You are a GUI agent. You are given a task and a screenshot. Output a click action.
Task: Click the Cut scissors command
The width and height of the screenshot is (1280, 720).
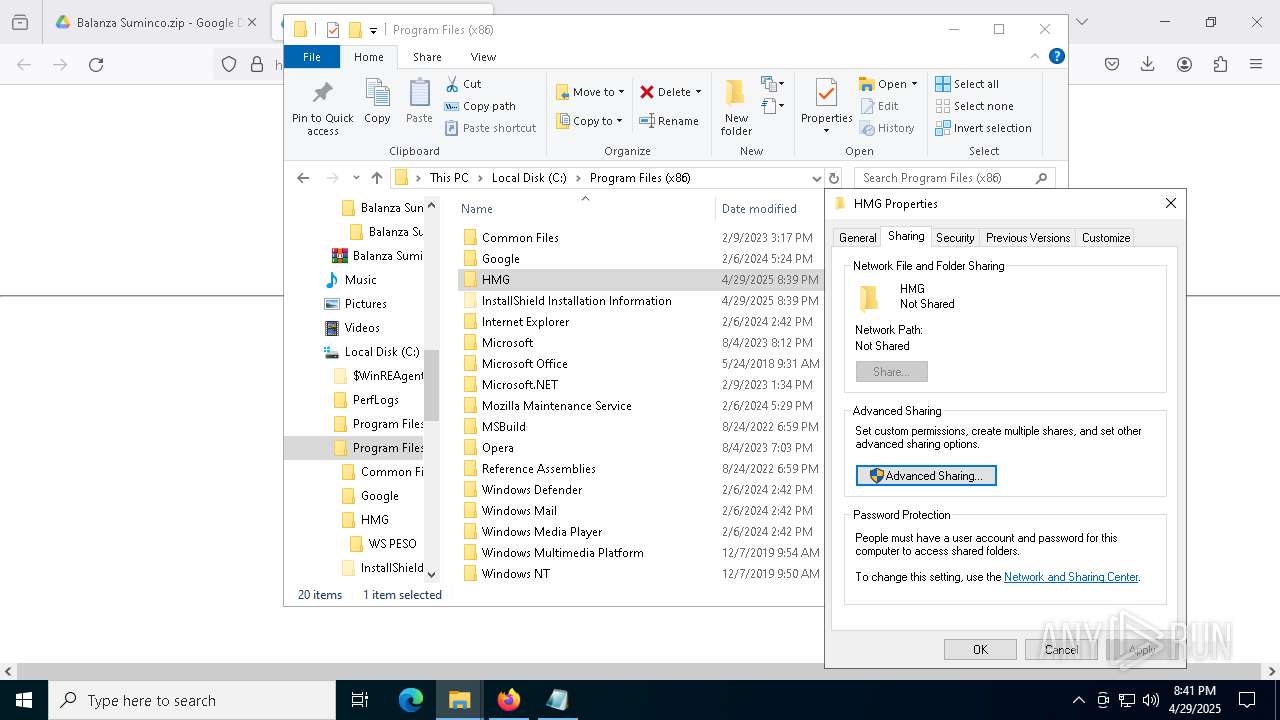point(463,84)
